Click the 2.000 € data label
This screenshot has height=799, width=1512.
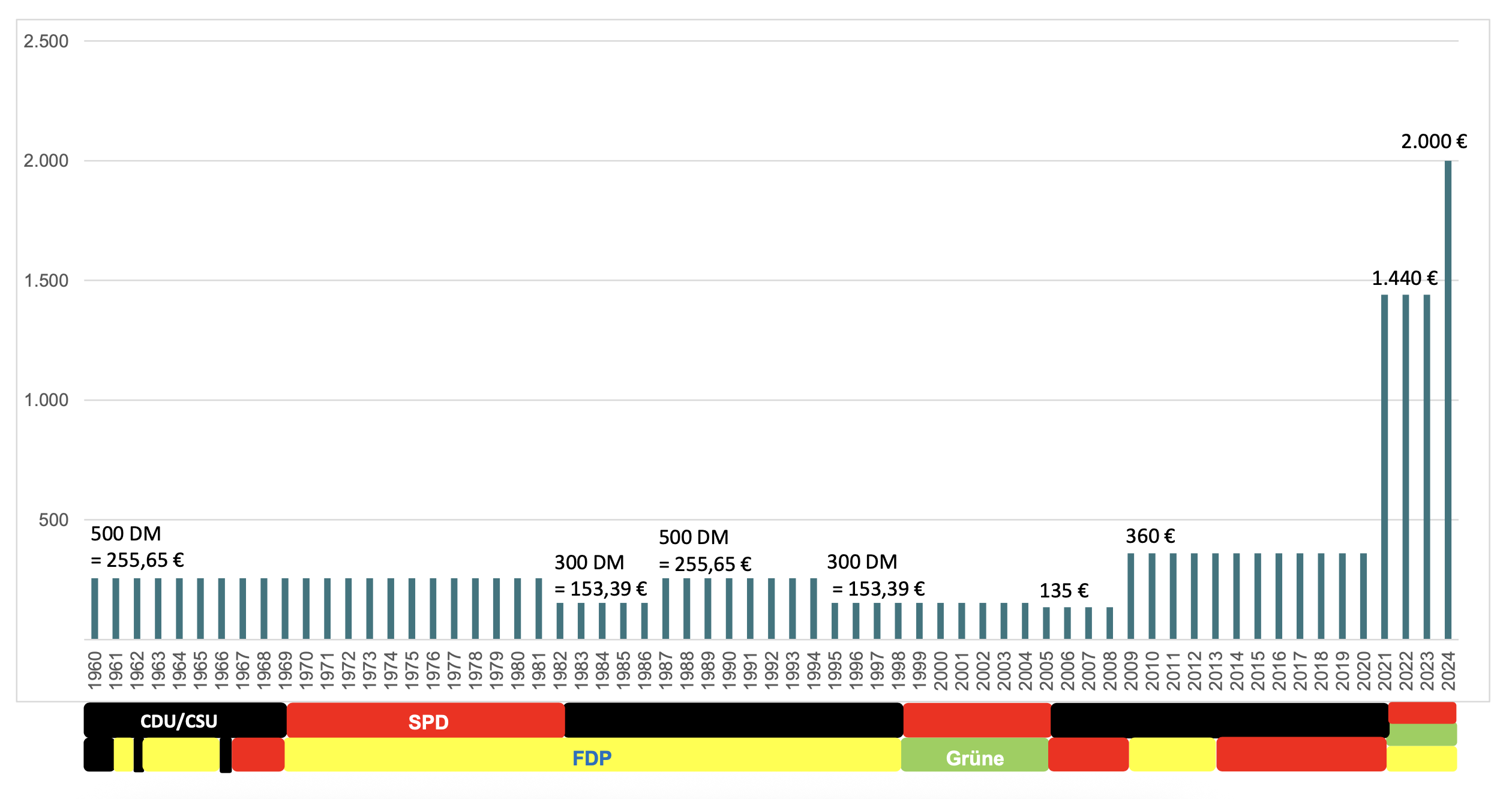1433,142
